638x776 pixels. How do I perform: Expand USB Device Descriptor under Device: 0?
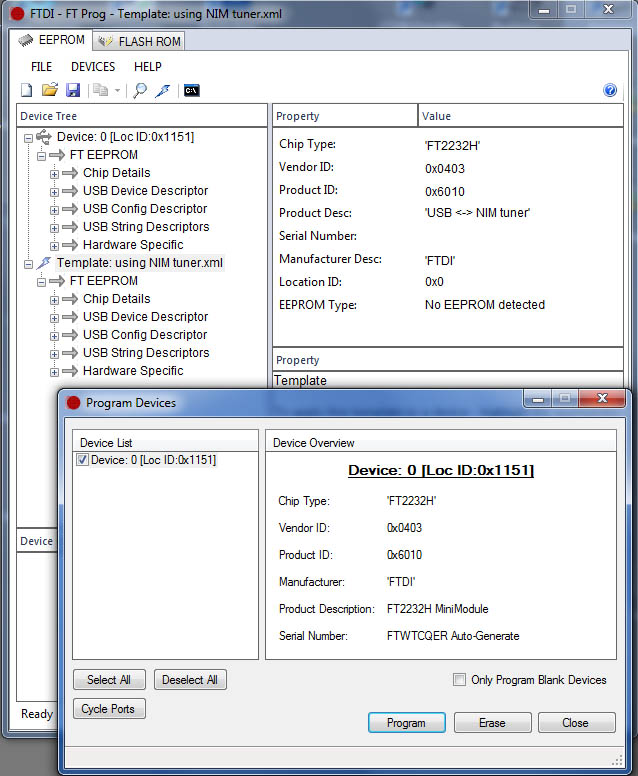[x=54, y=192]
